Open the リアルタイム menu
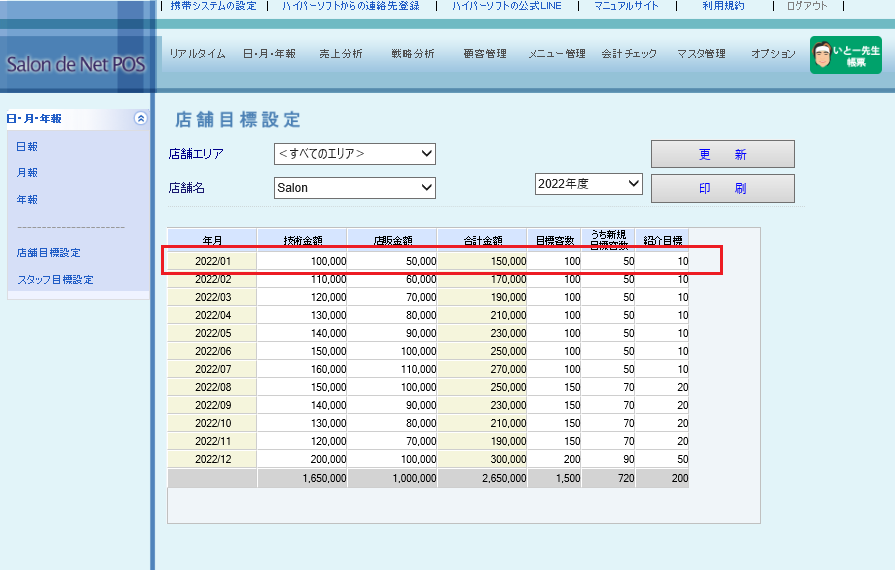Viewport: 895px width, 570px height. pos(197,54)
